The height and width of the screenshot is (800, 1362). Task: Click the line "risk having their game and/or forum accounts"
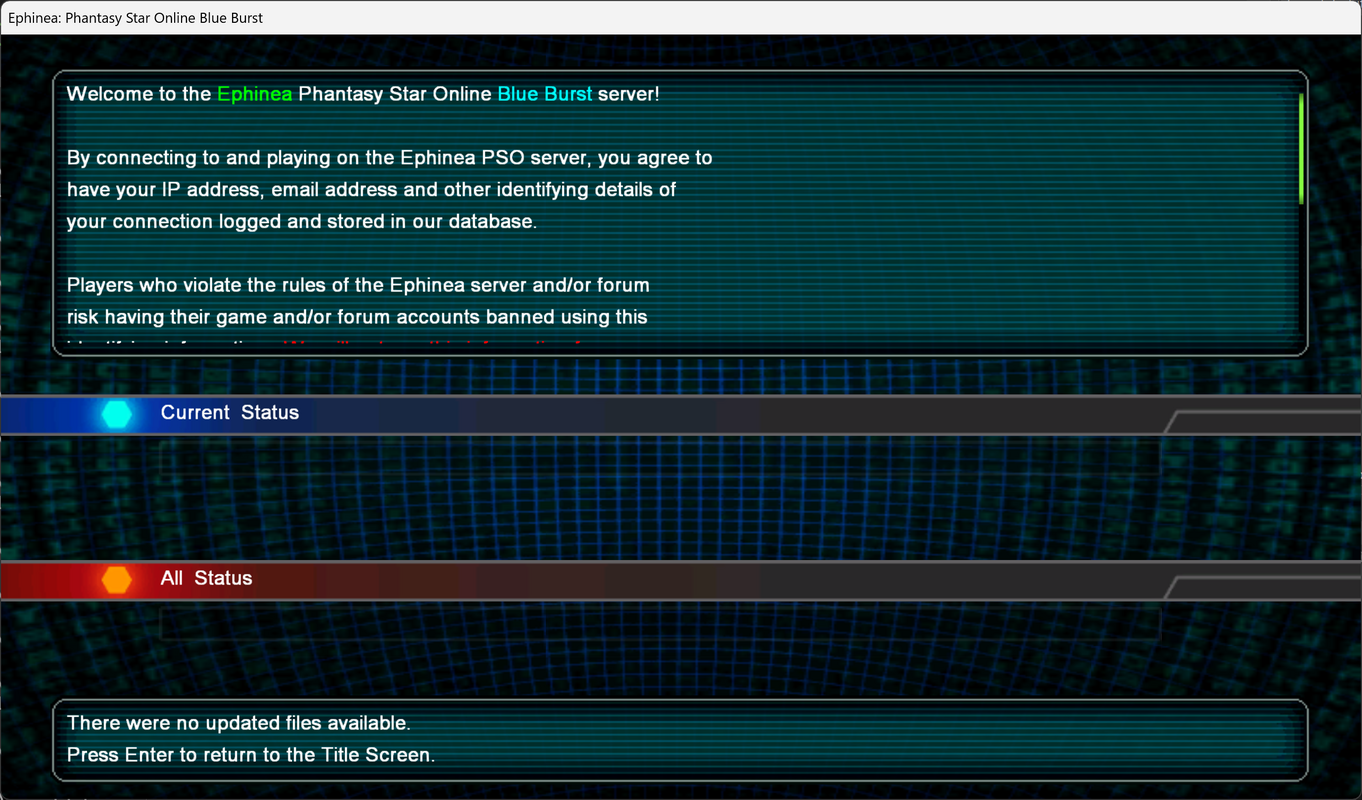tap(357, 318)
